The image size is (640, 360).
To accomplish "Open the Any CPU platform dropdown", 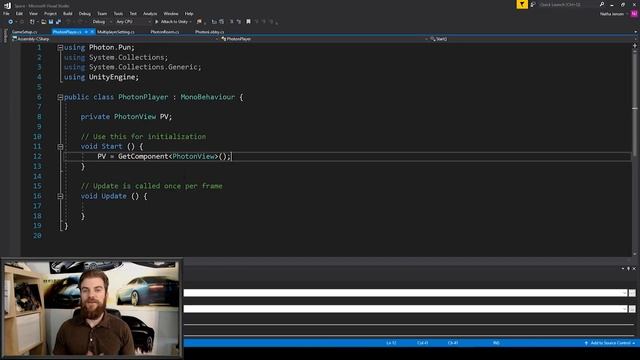I will 133,22.
